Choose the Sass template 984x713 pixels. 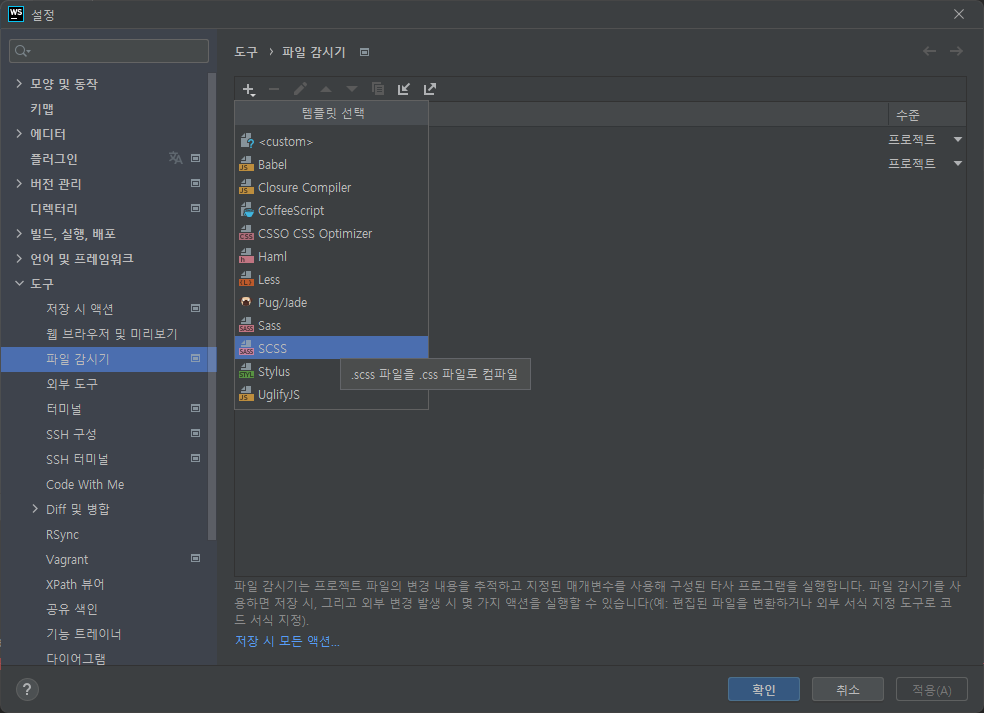pyautogui.click(x=331, y=326)
